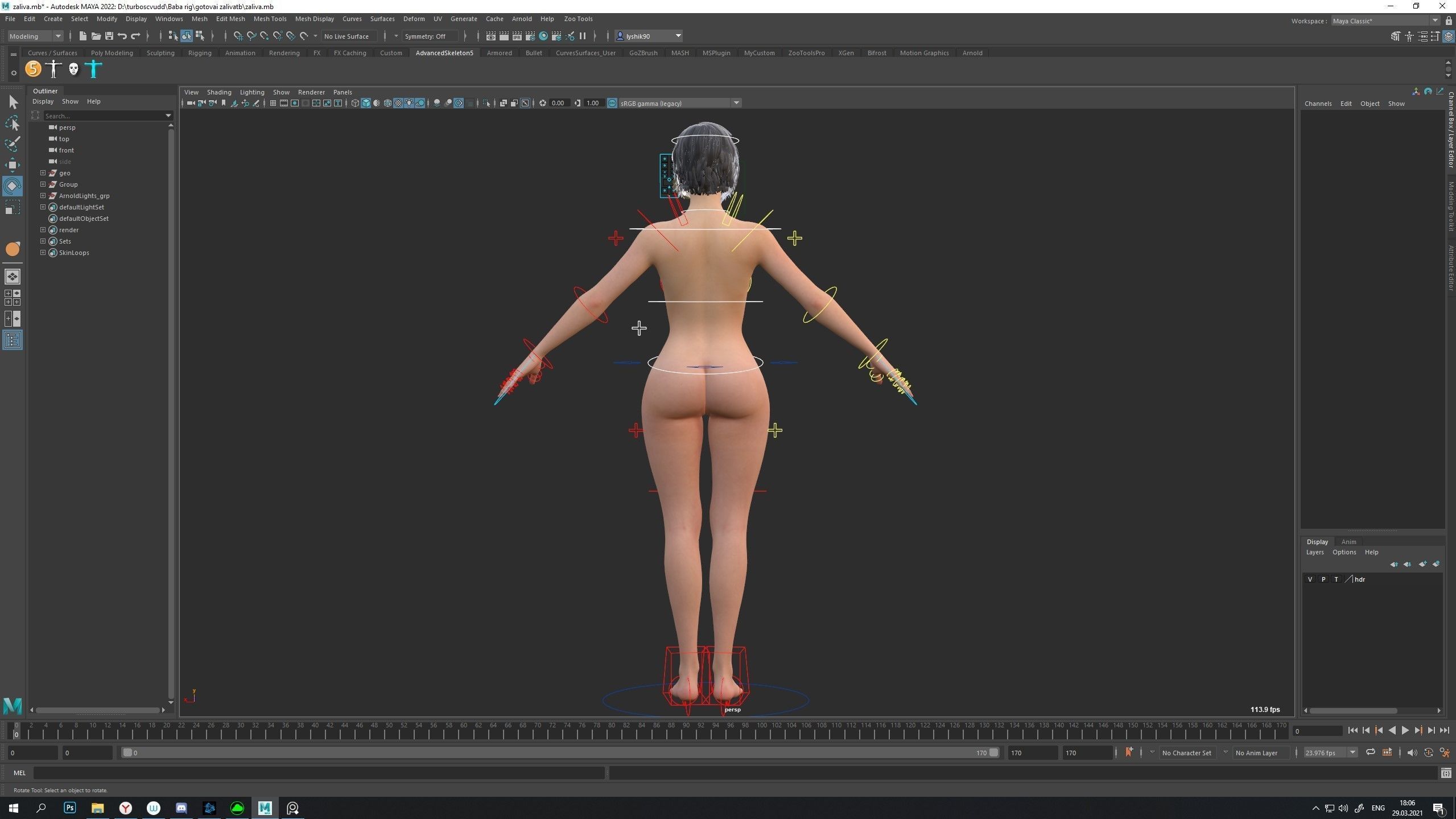The image size is (1456, 819).
Task: Save the scene with the floppy disk icon
Action: 109,36
